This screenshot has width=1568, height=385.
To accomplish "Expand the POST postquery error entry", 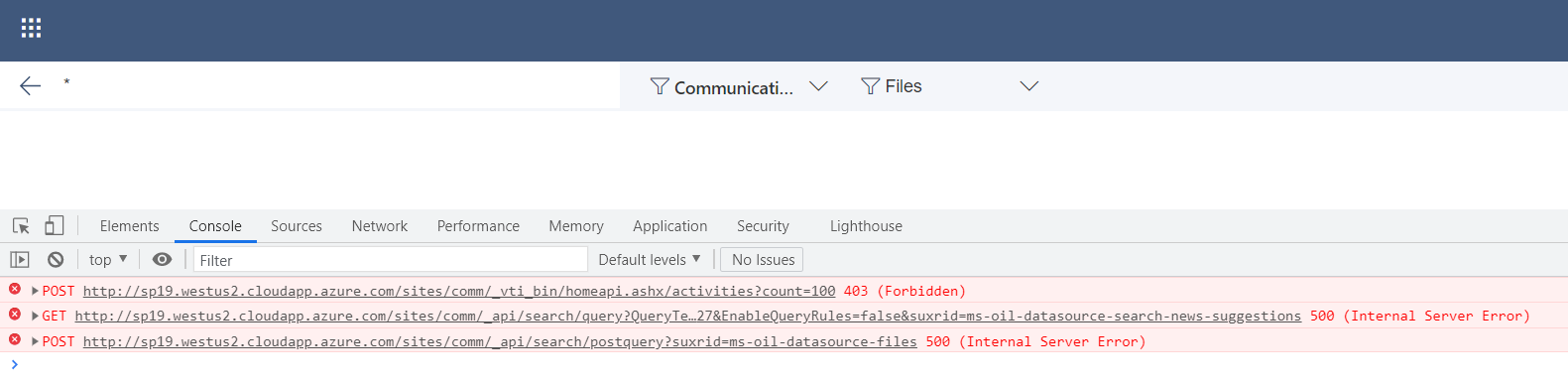I will (x=36, y=341).
